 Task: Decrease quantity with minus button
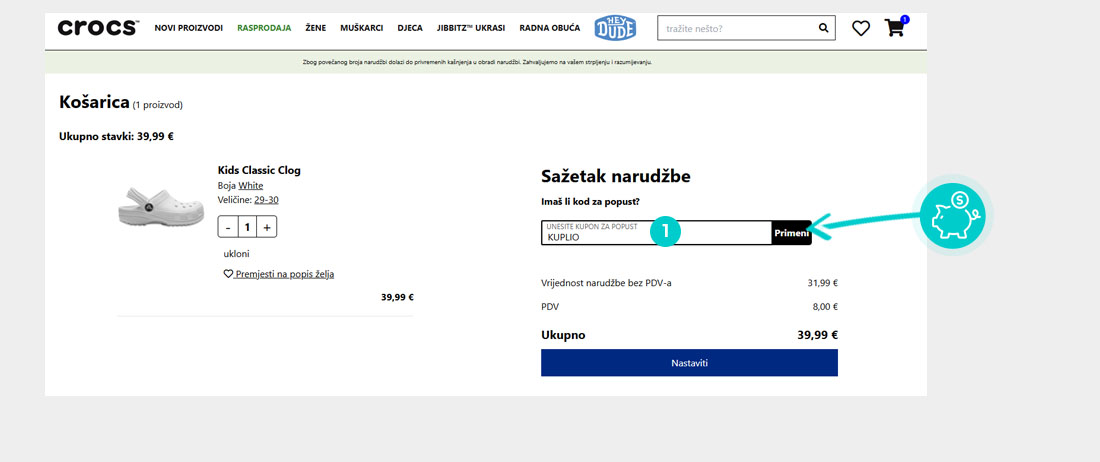pos(228,227)
